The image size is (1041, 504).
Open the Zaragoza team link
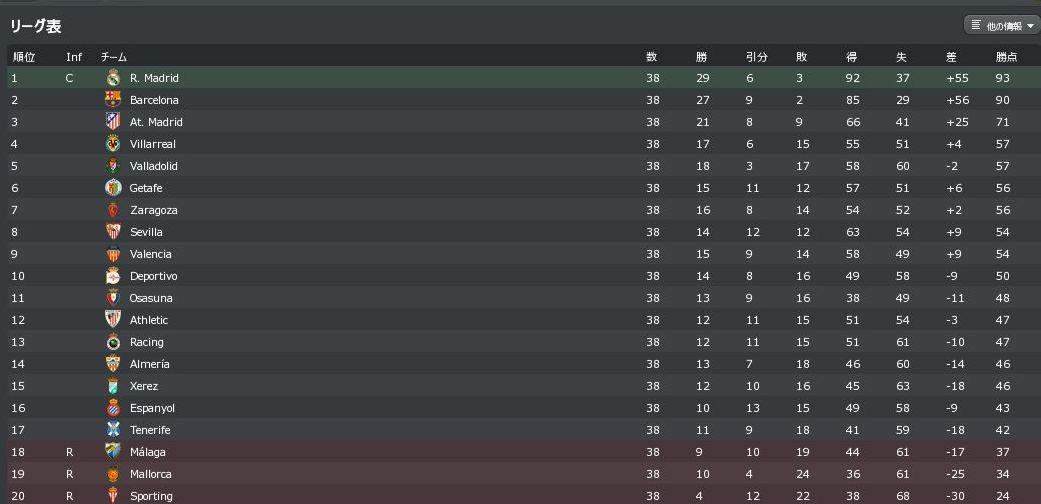click(x=153, y=210)
